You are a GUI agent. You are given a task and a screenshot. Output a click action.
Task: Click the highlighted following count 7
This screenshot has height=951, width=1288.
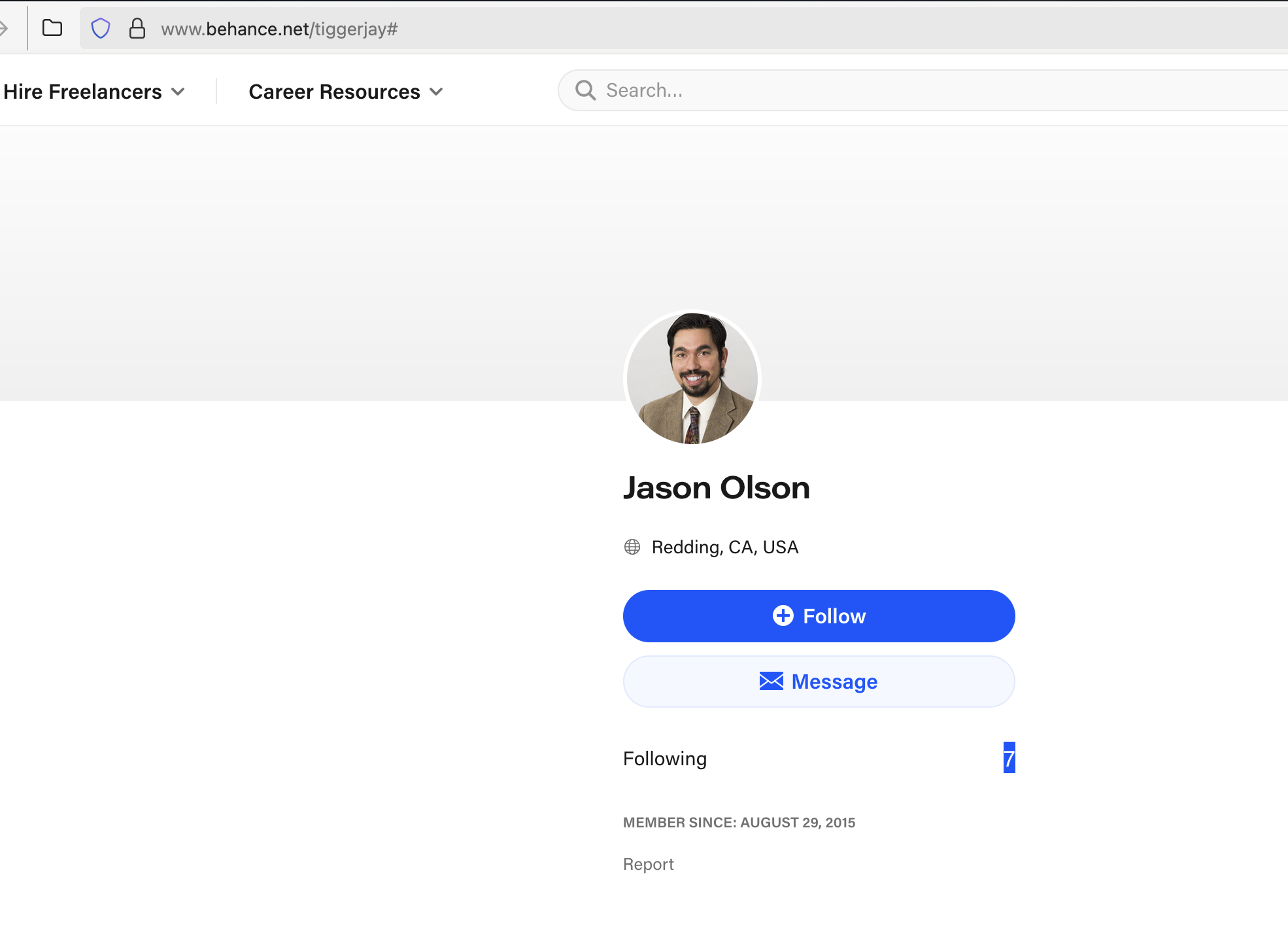tap(1009, 758)
